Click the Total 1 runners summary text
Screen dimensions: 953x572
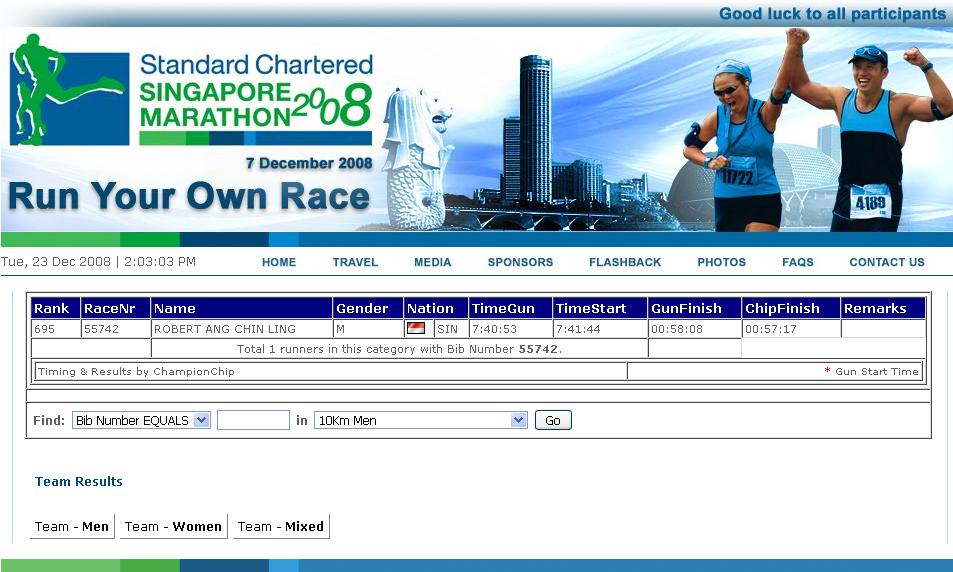(x=399, y=349)
